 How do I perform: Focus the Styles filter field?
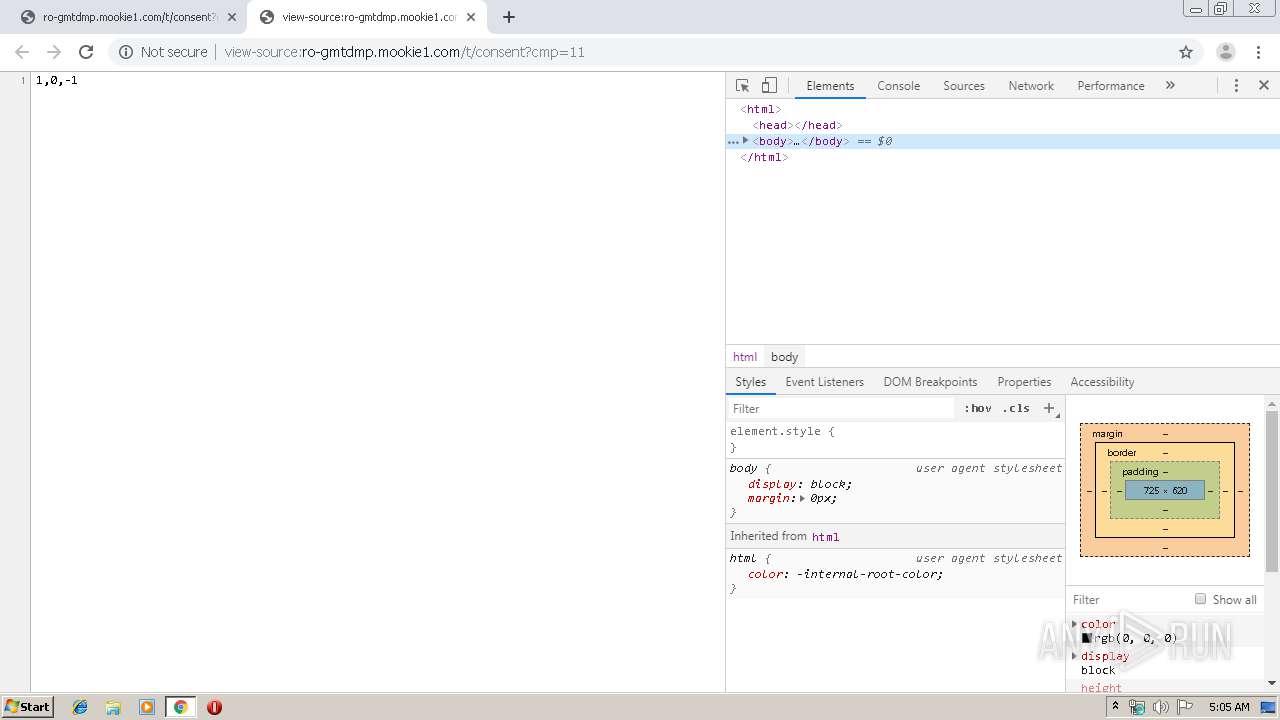click(840, 408)
